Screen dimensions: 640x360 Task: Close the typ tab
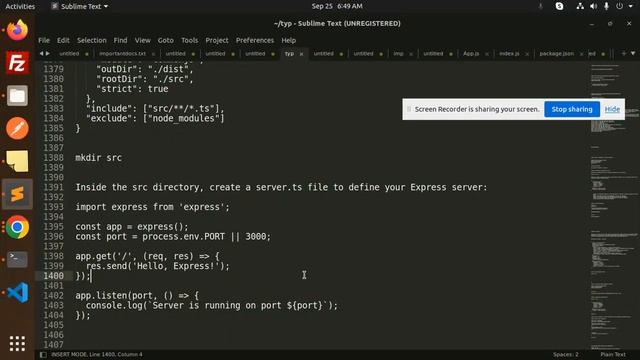click(302, 54)
